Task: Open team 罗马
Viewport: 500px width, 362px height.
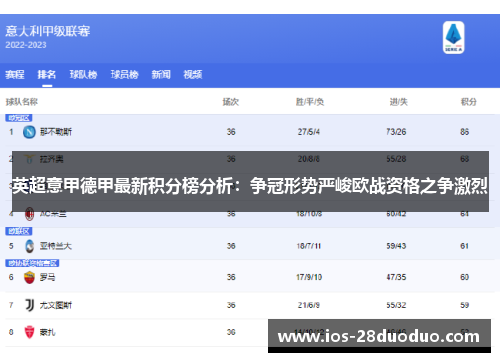Action: click(x=47, y=277)
